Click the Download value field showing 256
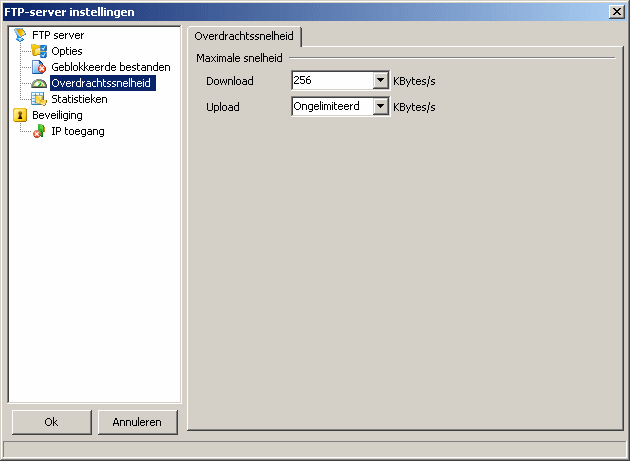The height and width of the screenshot is (461, 630). pos(332,80)
